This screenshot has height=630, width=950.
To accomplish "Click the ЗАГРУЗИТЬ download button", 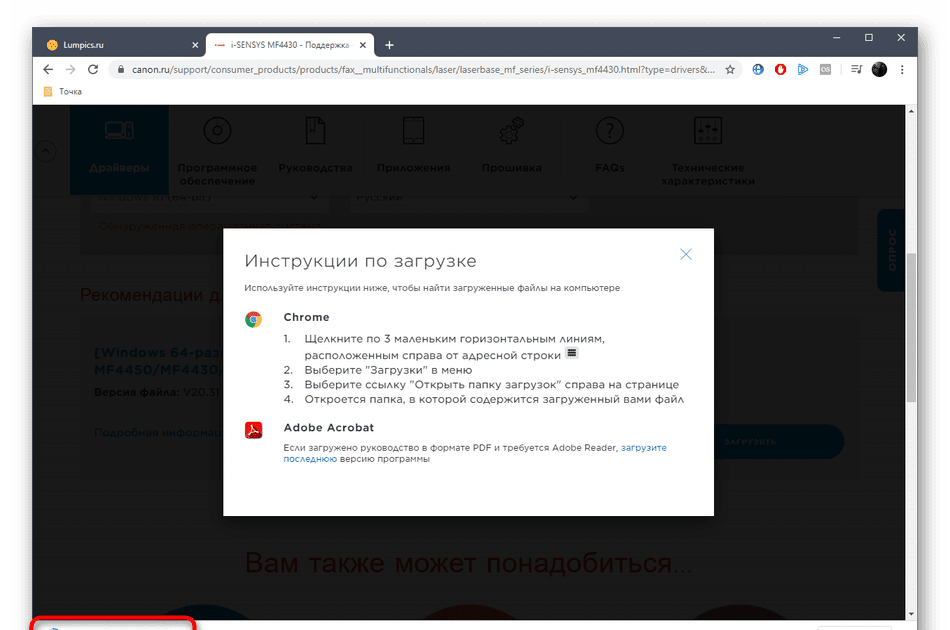I will tap(779, 442).
